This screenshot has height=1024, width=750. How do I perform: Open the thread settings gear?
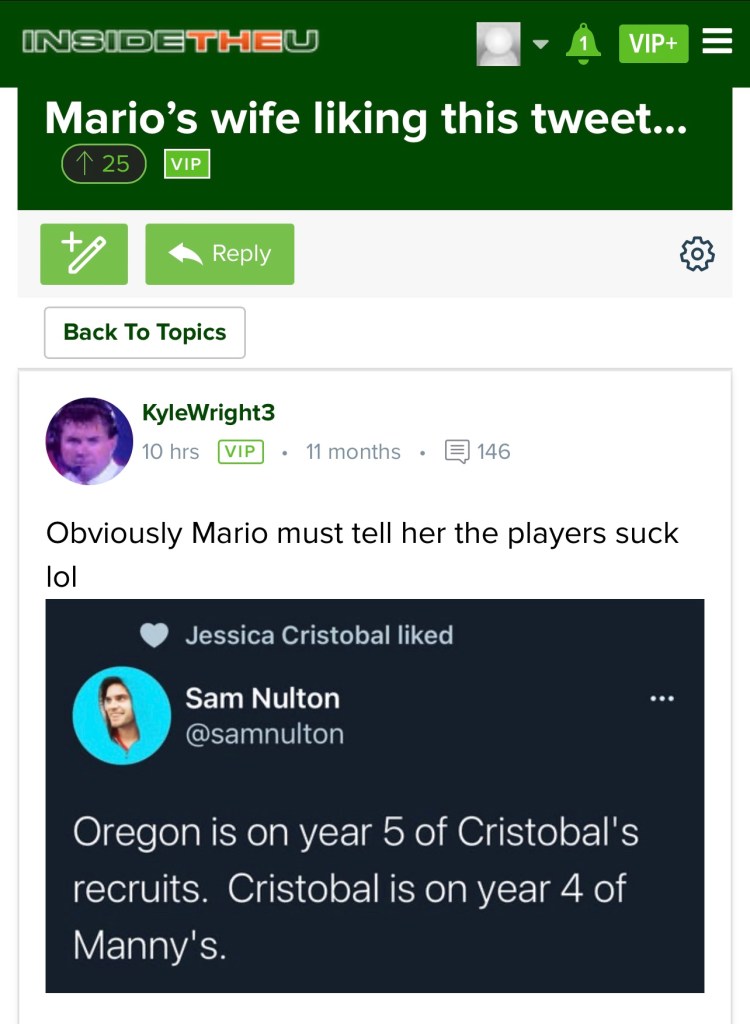tap(697, 254)
